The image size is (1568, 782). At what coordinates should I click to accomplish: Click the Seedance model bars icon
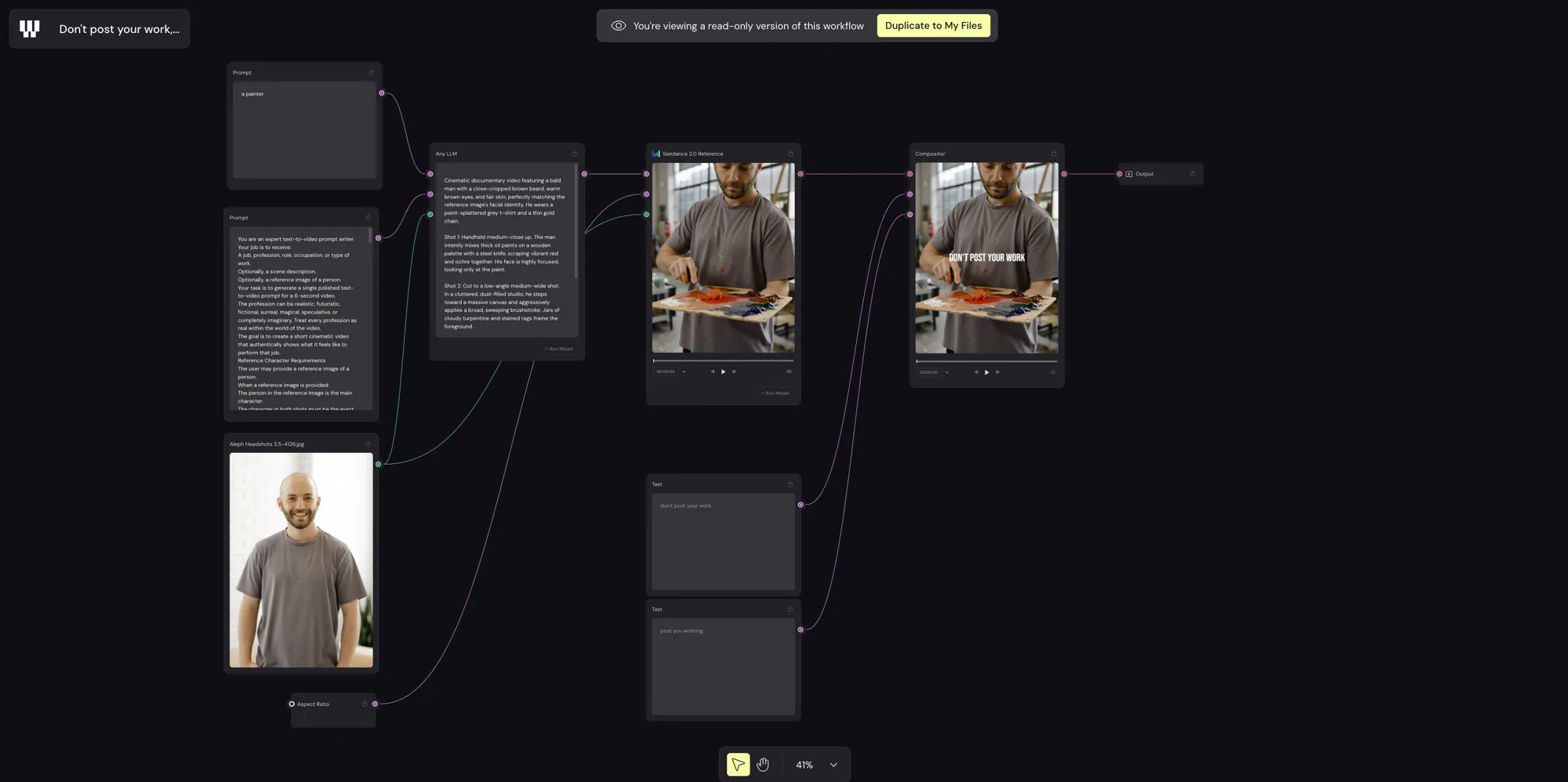[656, 154]
